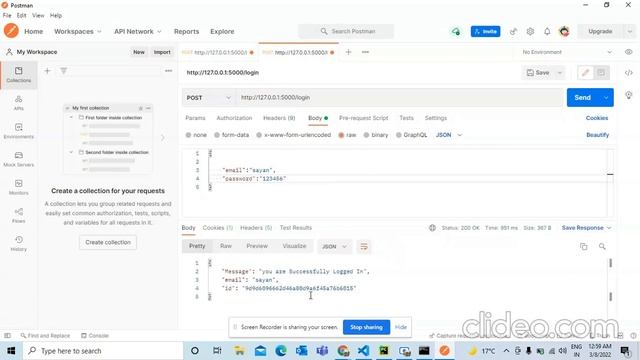Select the raw body type
The width and height of the screenshot is (640, 360).
347,135
